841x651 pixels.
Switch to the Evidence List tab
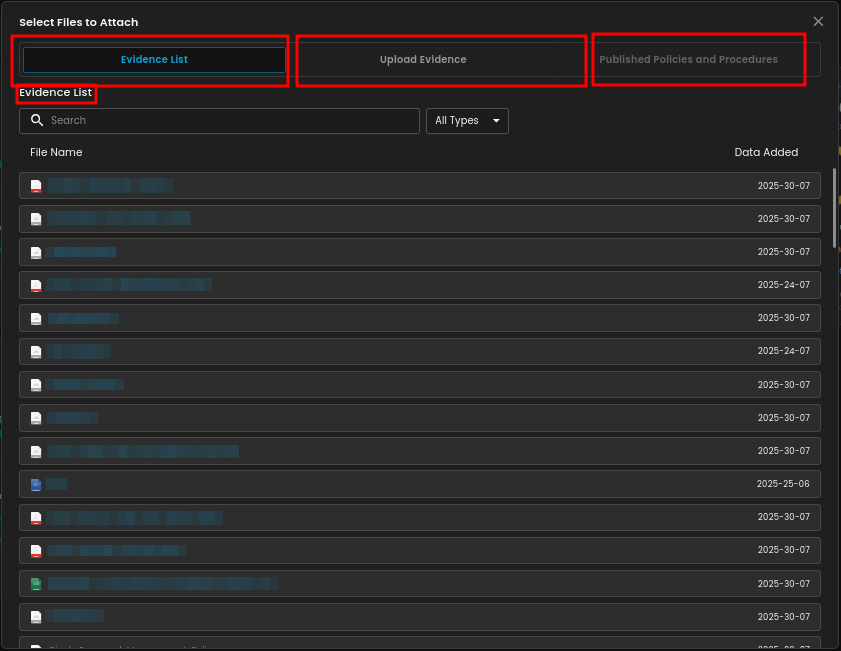pos(154,60)
